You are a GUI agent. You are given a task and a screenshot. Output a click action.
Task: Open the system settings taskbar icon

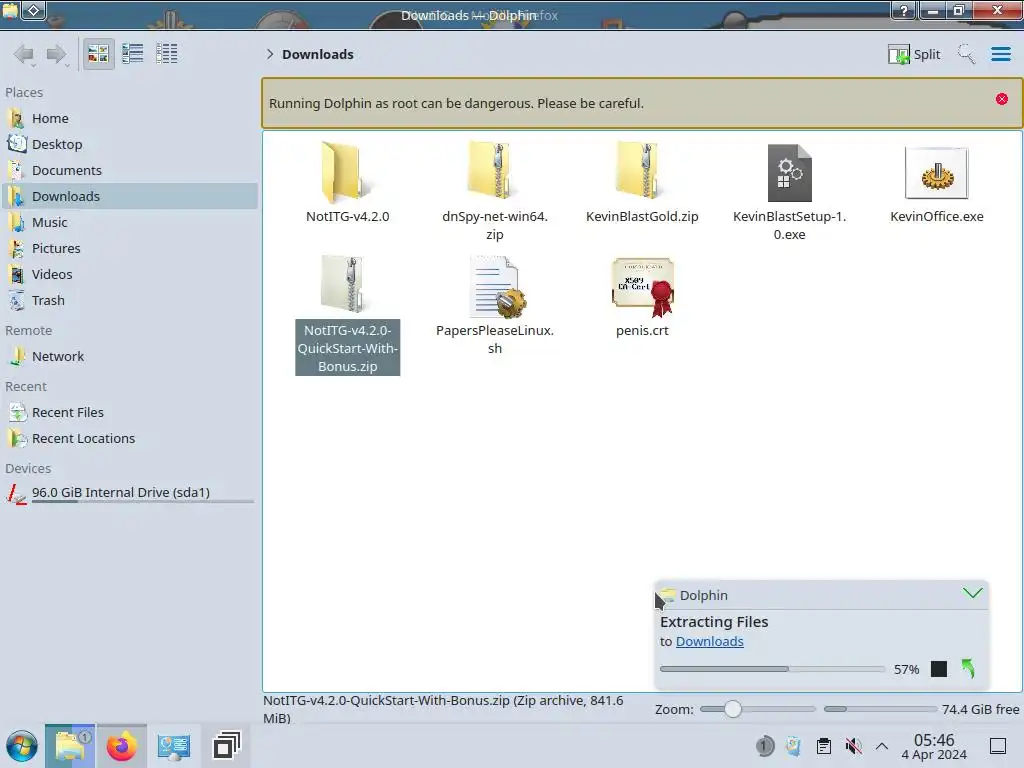174,746
